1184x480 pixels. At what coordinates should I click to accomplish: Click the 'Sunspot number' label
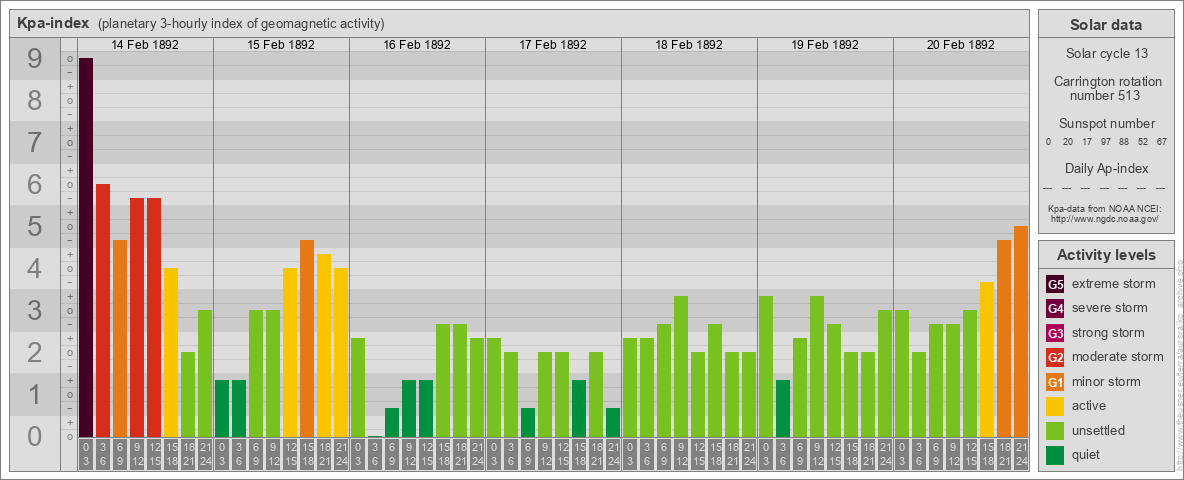click(1106, 124)
